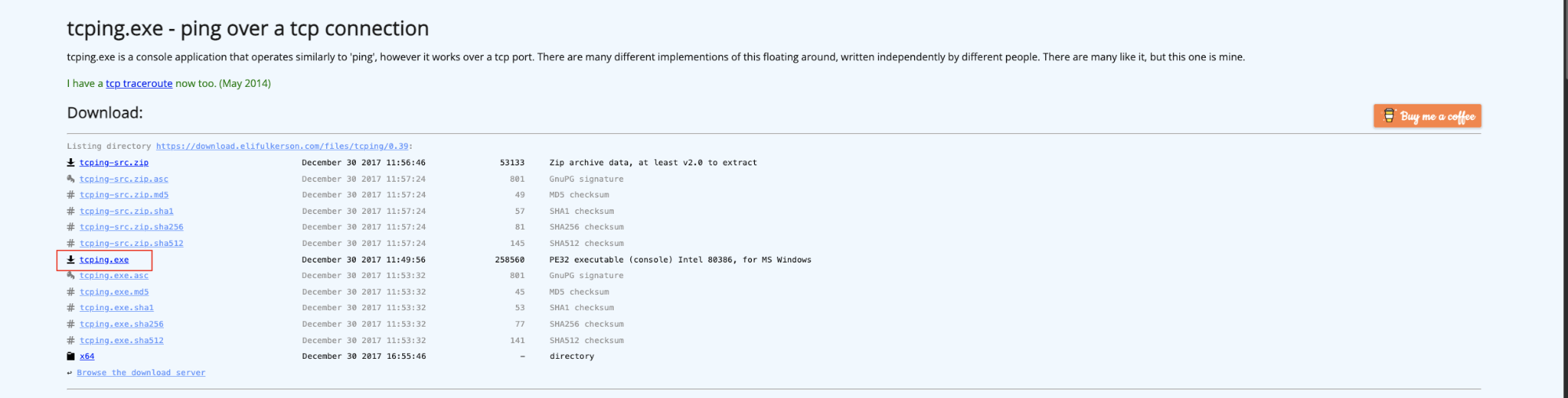Open the tcping.exe.sha1 checksum link
The height and width of the screenshot is (398, 1568).
116,308
